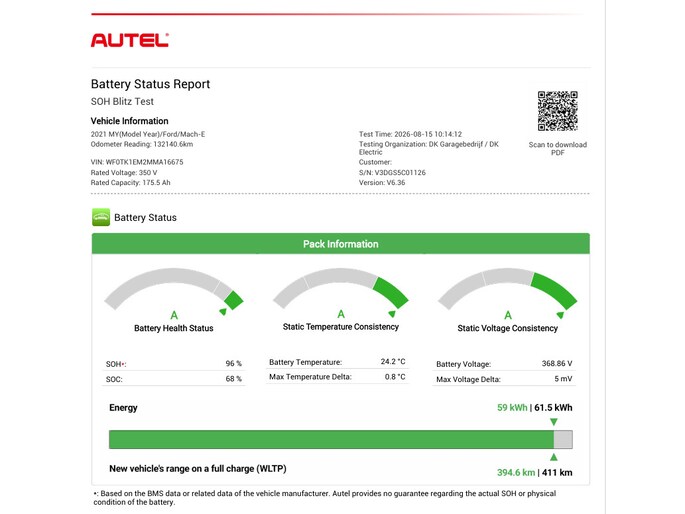Viewport: 685px width, 514px height.
Task: Select the Pack Information header bar
Action: pos(340,244)
